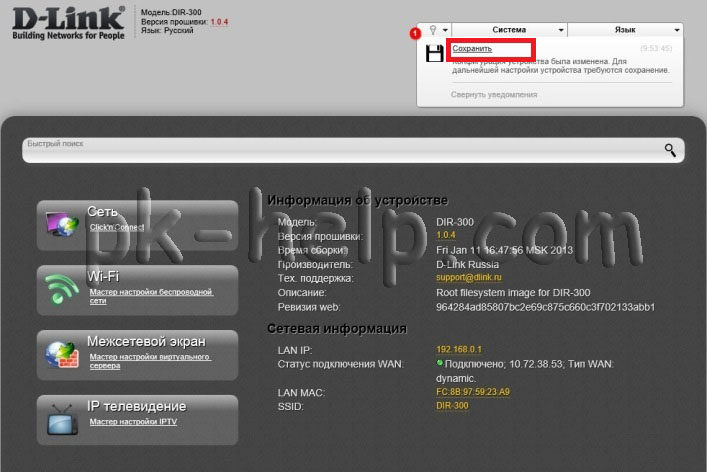Screen dimensions: 707x472
Task: Click the model value DIR-300 text
Action: 454,222
